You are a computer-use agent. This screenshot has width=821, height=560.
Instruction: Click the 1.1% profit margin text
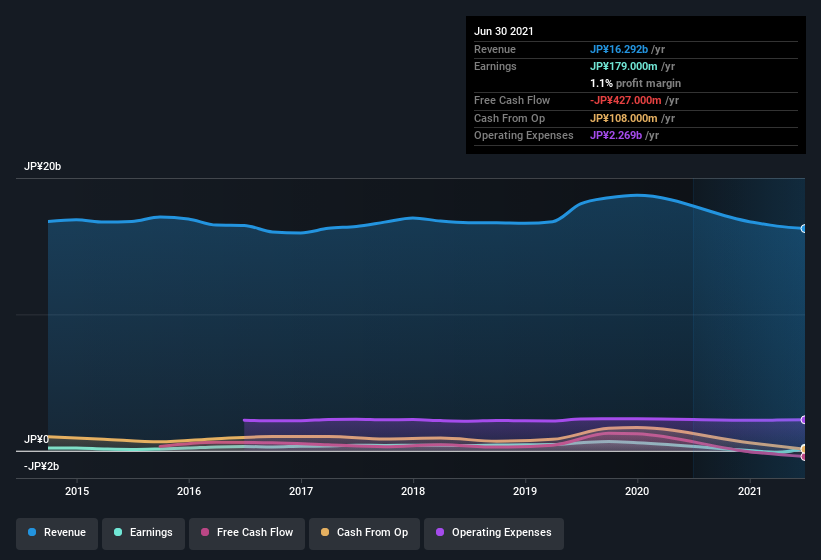(x=636, y=83)
